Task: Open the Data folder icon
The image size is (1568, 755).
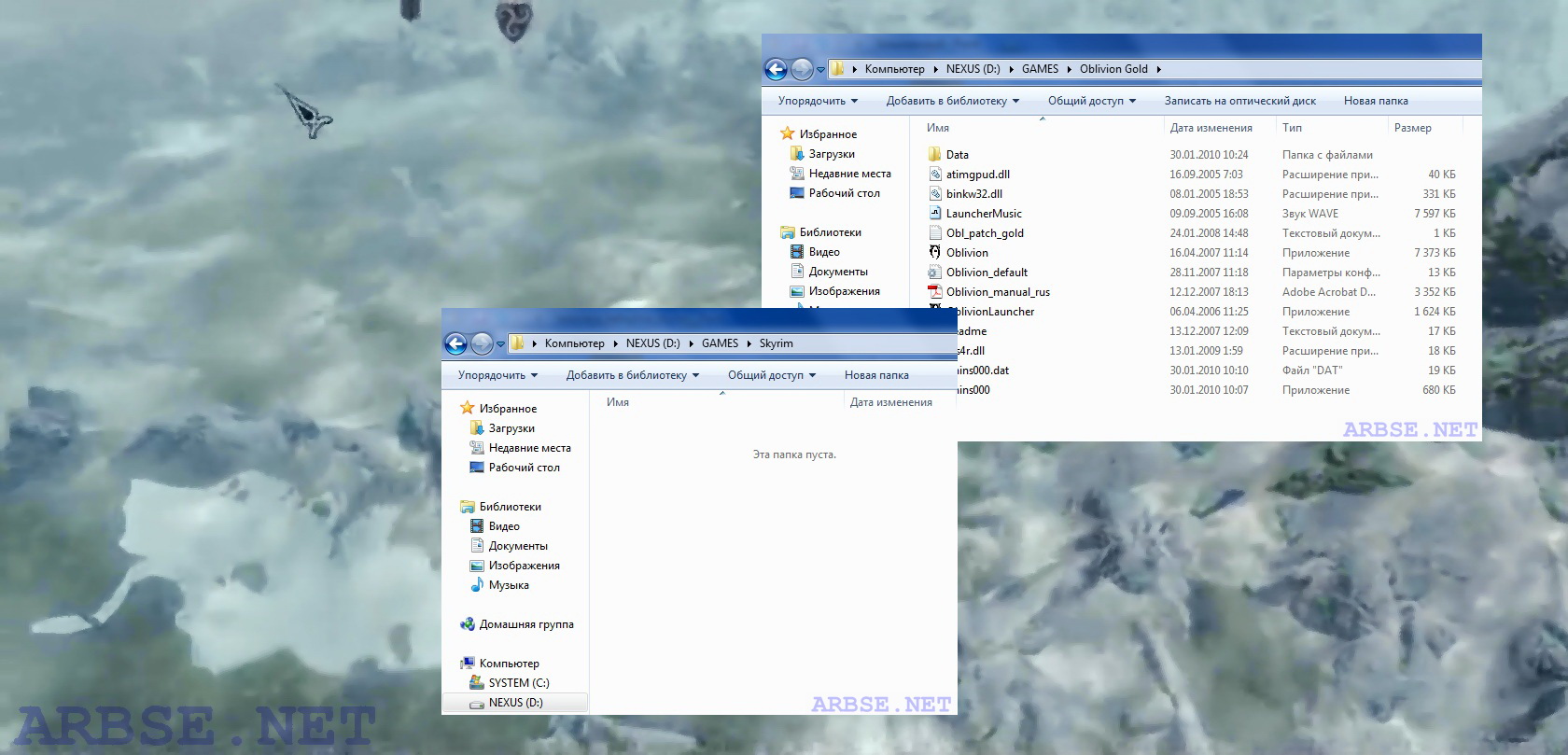Action: coord(935,154)
